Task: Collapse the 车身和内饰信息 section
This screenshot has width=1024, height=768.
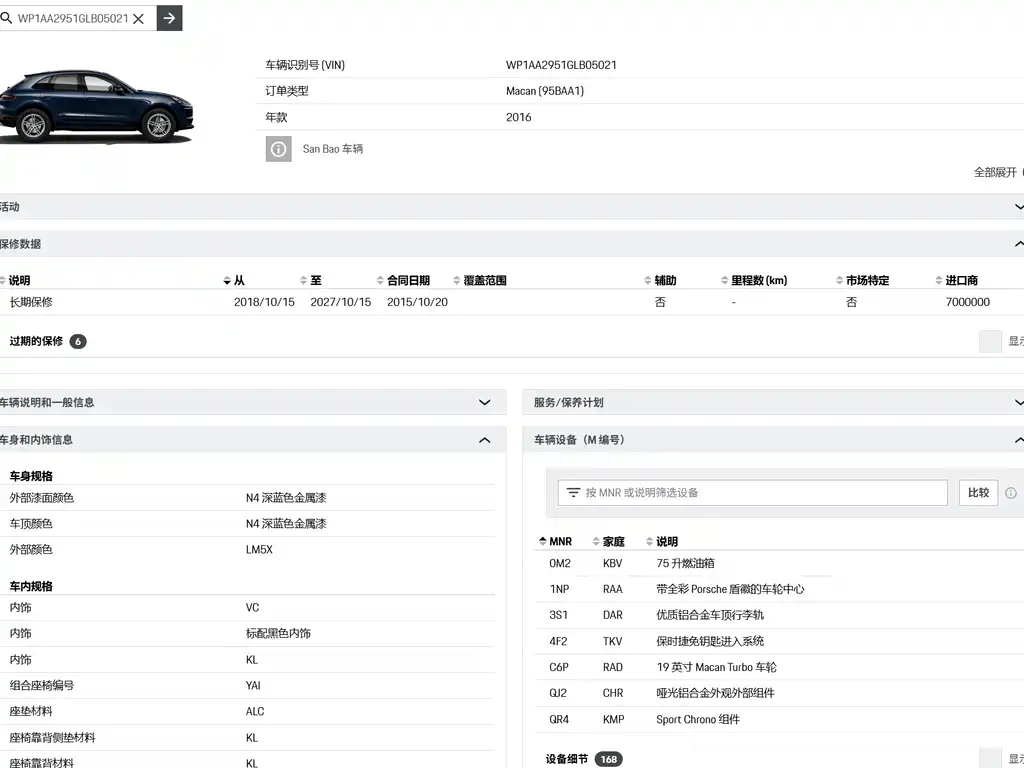Action: click(x=485, y=440)
